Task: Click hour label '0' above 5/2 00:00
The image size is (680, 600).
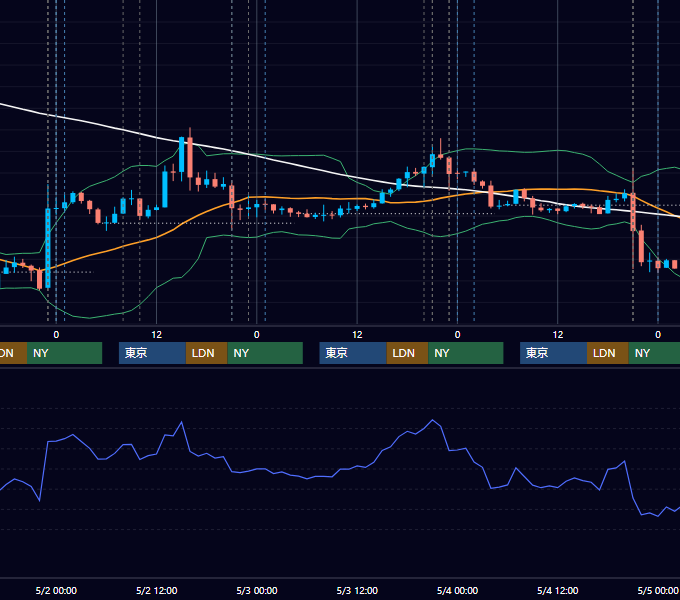Action: [x=56, y=335]
